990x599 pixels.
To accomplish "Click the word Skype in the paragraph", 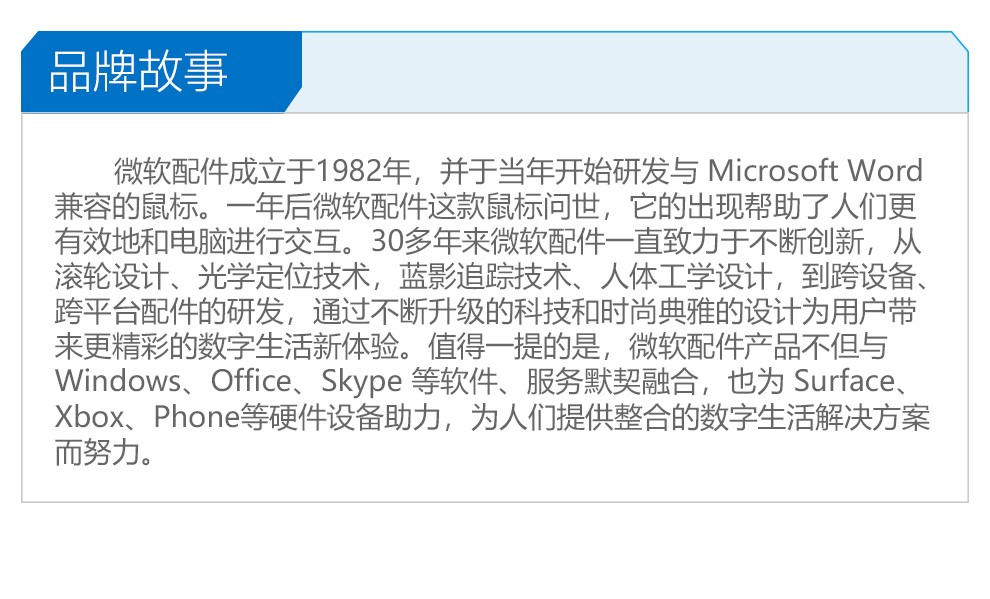I will point(362,383).
